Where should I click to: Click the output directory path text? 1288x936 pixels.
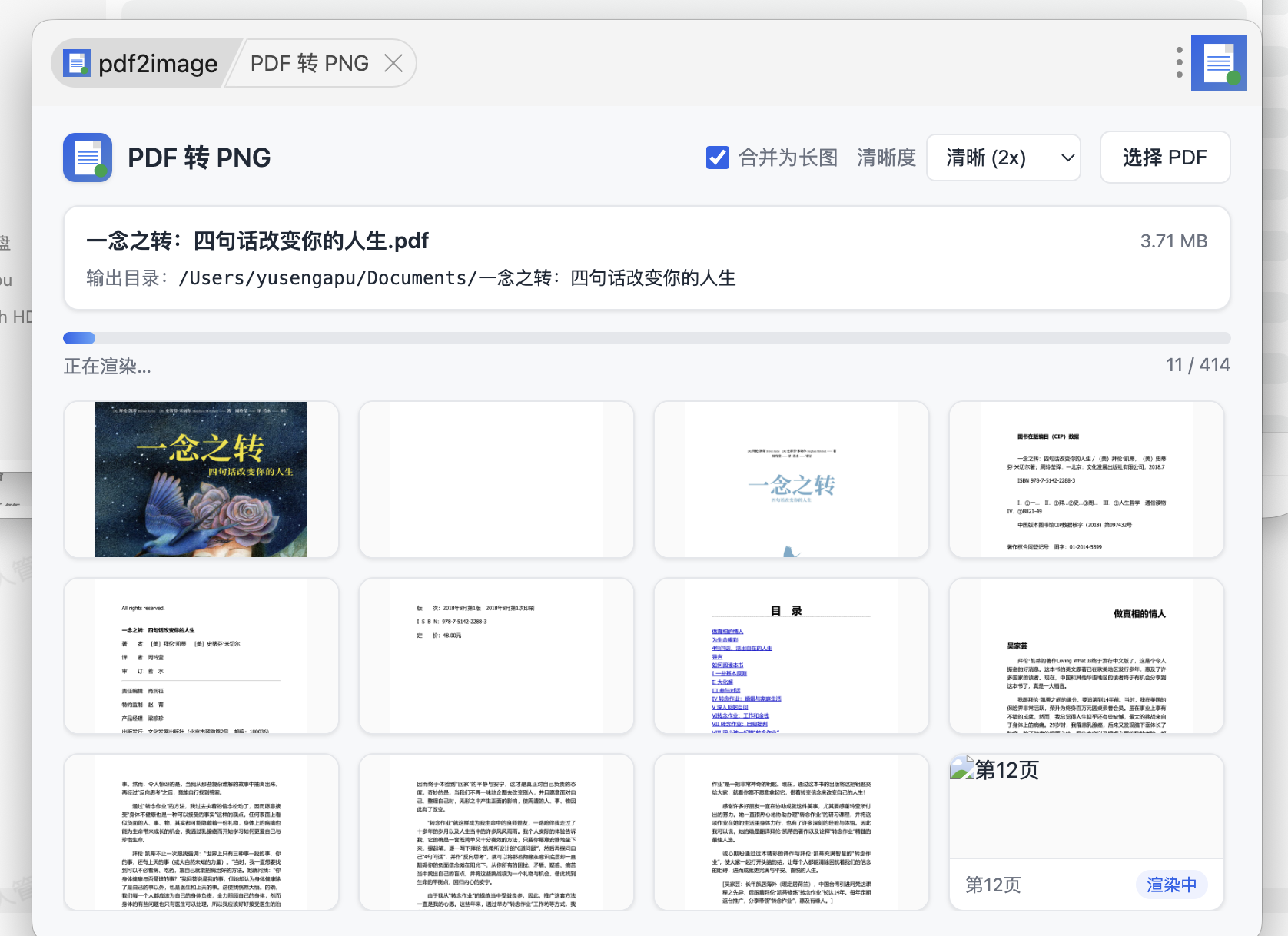[x=456, y=277]
